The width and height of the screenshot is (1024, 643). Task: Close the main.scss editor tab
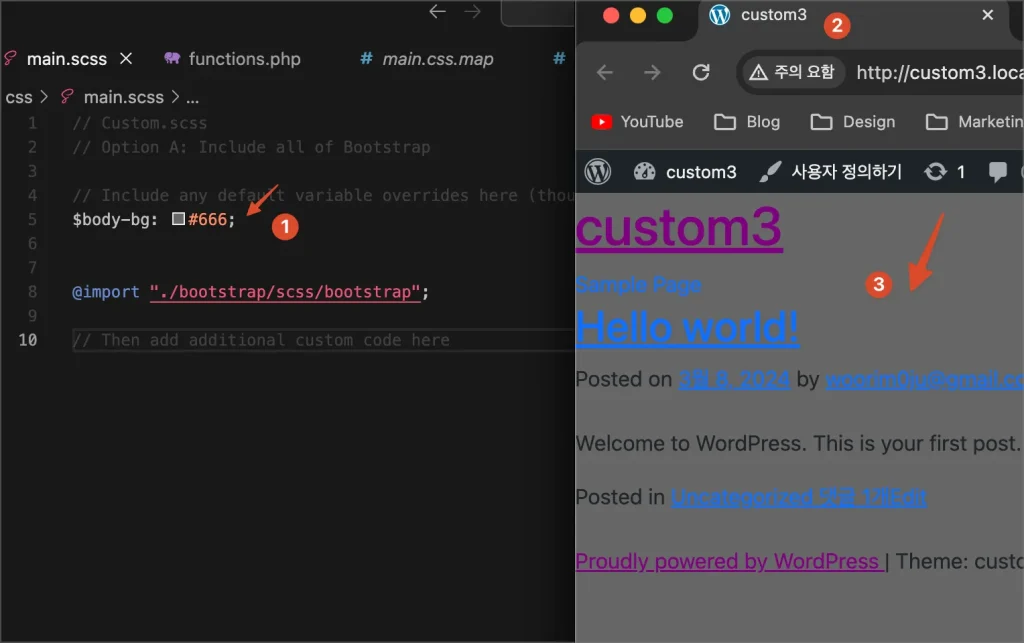tap(126, 59)
